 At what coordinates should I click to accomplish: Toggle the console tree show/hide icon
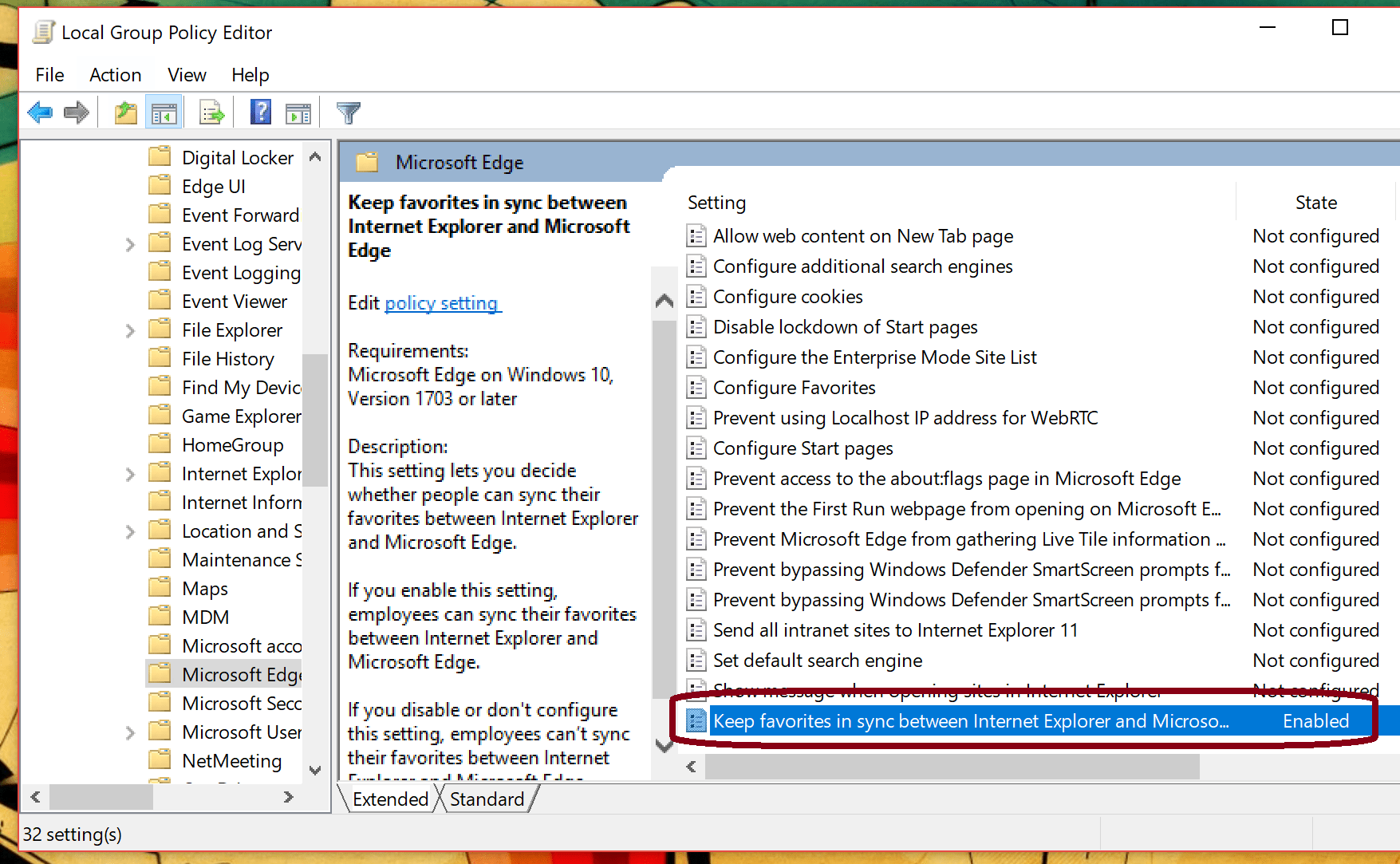164,112
